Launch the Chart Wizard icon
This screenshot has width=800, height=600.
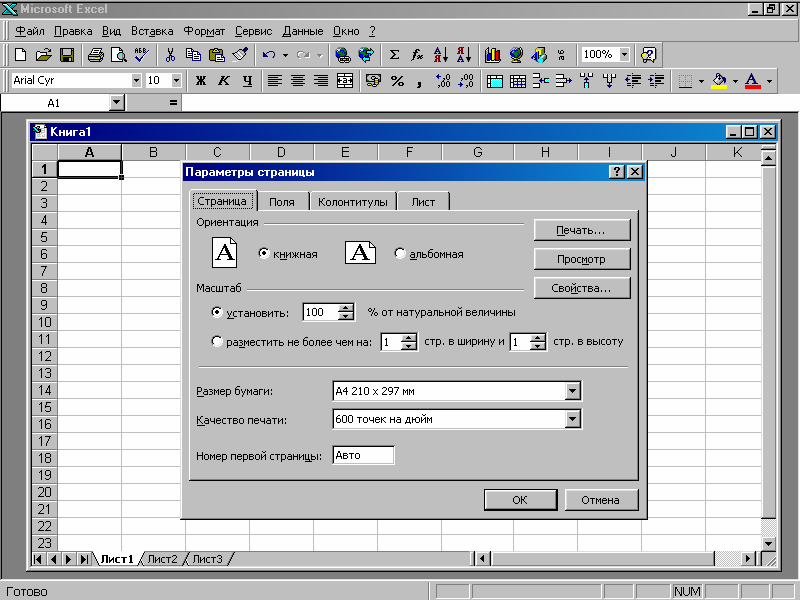click(493, 55)
